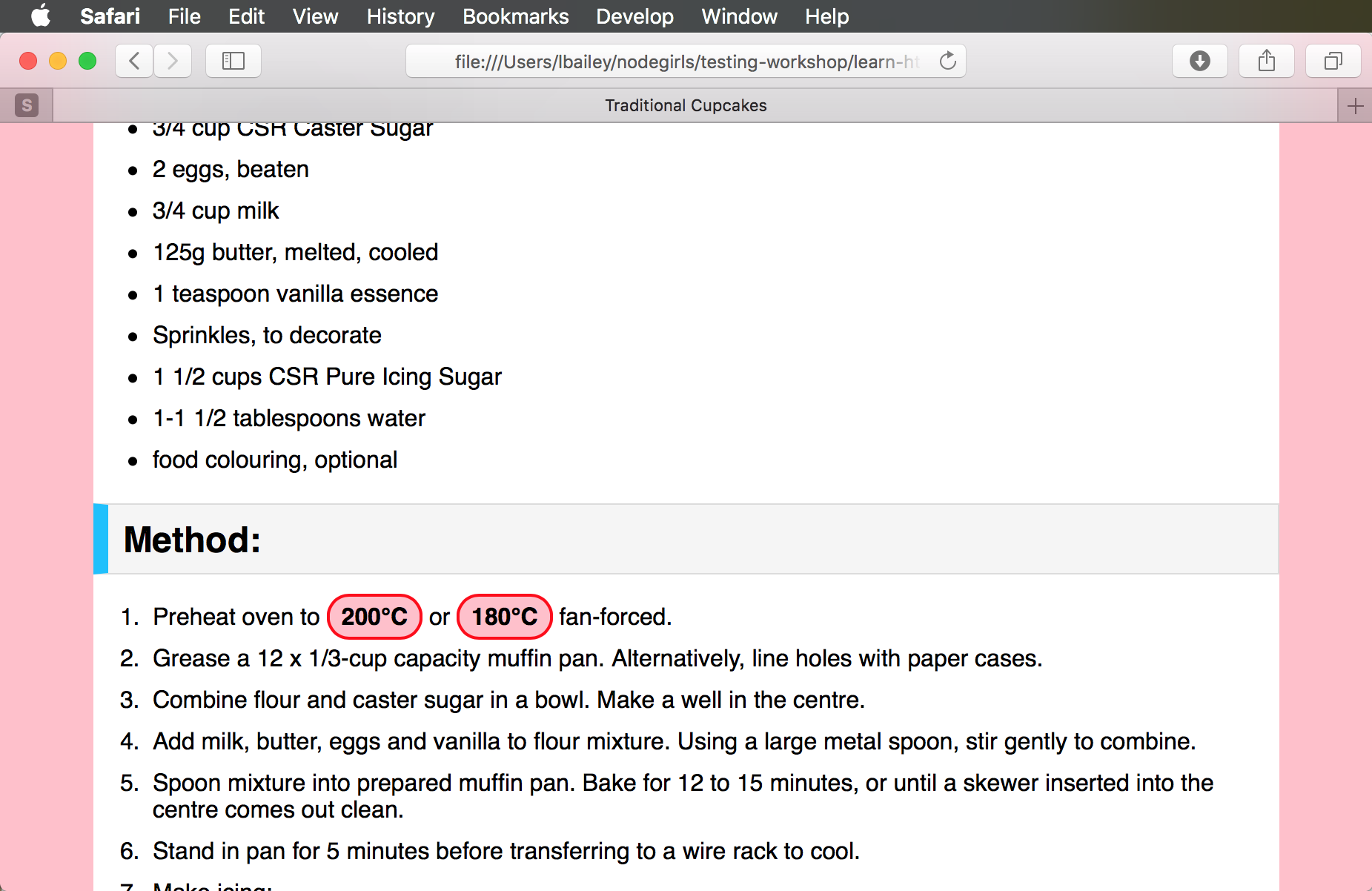Click '1 teaspoon vanilla essence' ingredient
This screenshot has height=891, width=1372.
[296, 294]
